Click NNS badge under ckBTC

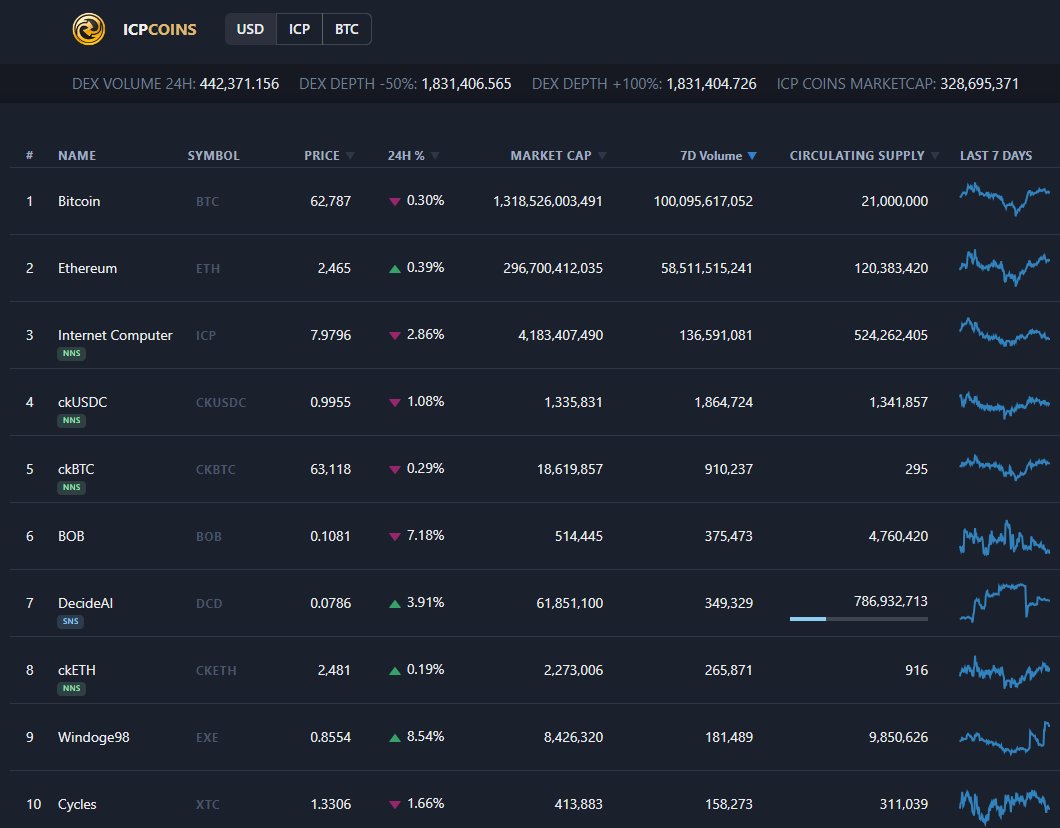pos(71,487)
